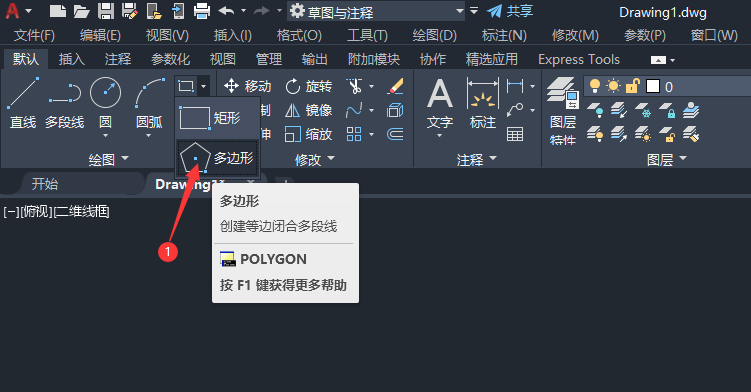Open the application menu arrow beside the A logo
Image resolution: width=751 pixels, height=392 pixels.
[28, 11]
